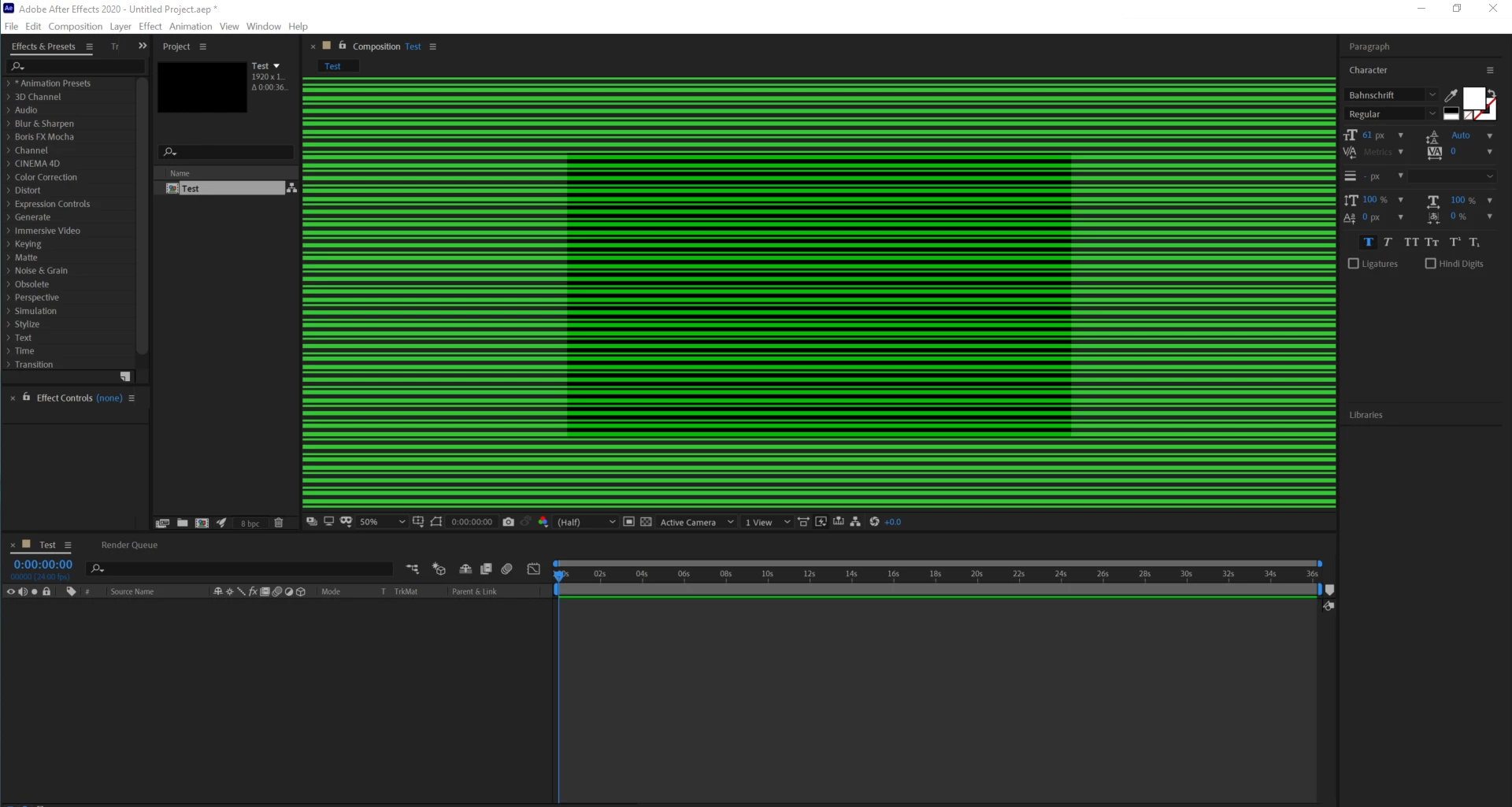
Task: Click the Draft 3D icon in timeline
Action: [439, 568]
